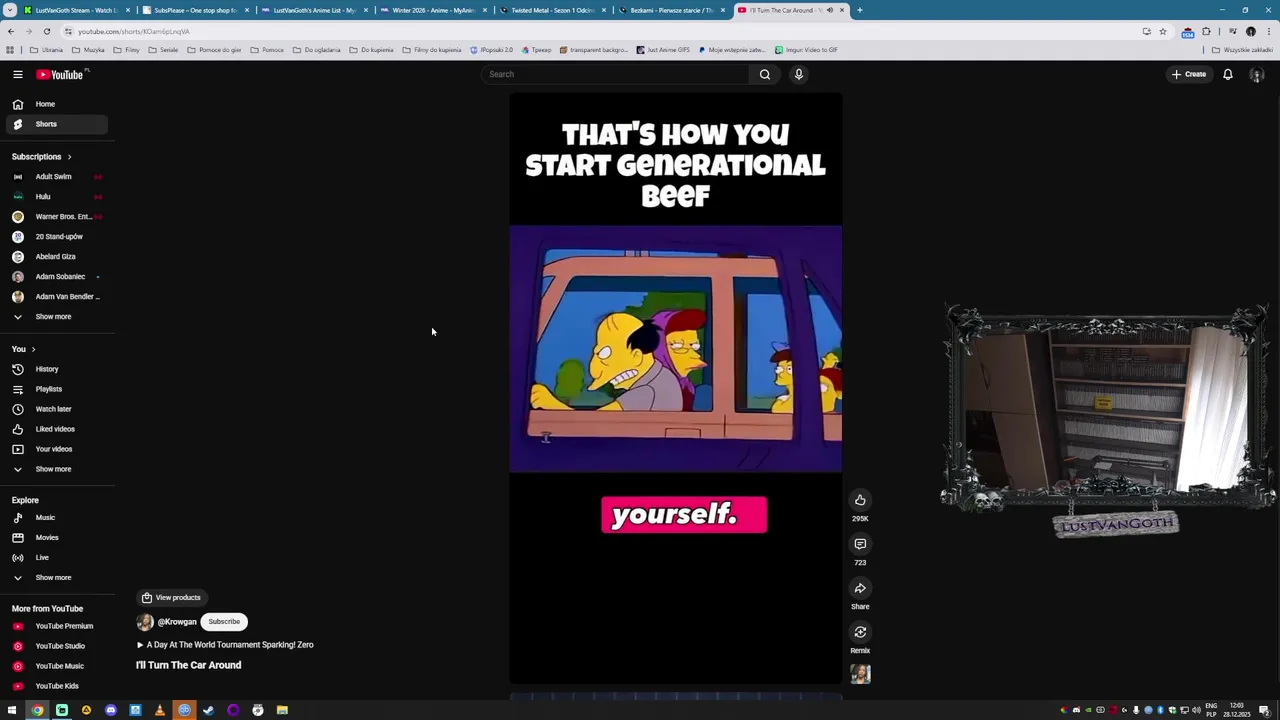Reload the page
The width and height of the screenshot is (1280, 720).
click(x=47, y=31)
